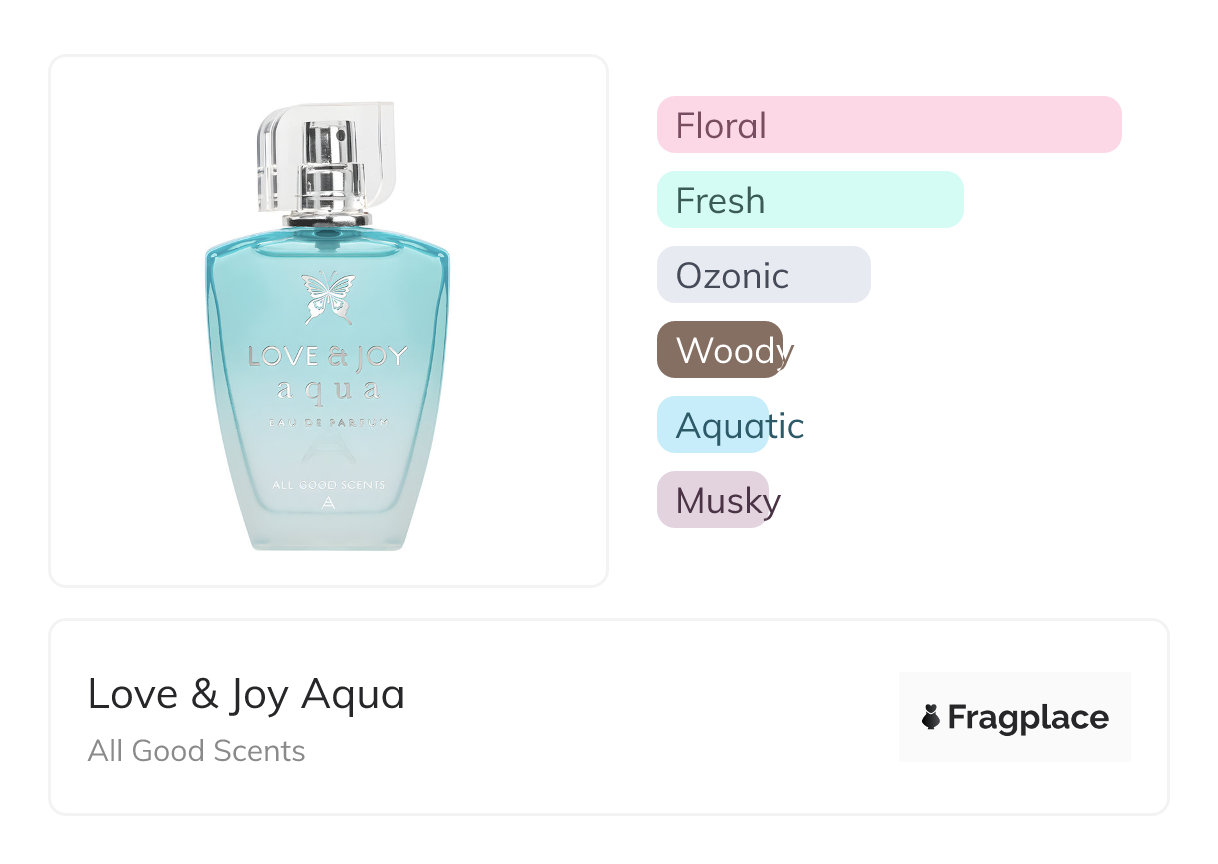Click 'ALL GOOD SCENTS' printed on the bottle
1218x864 pixels.
[x=328, y=485]
